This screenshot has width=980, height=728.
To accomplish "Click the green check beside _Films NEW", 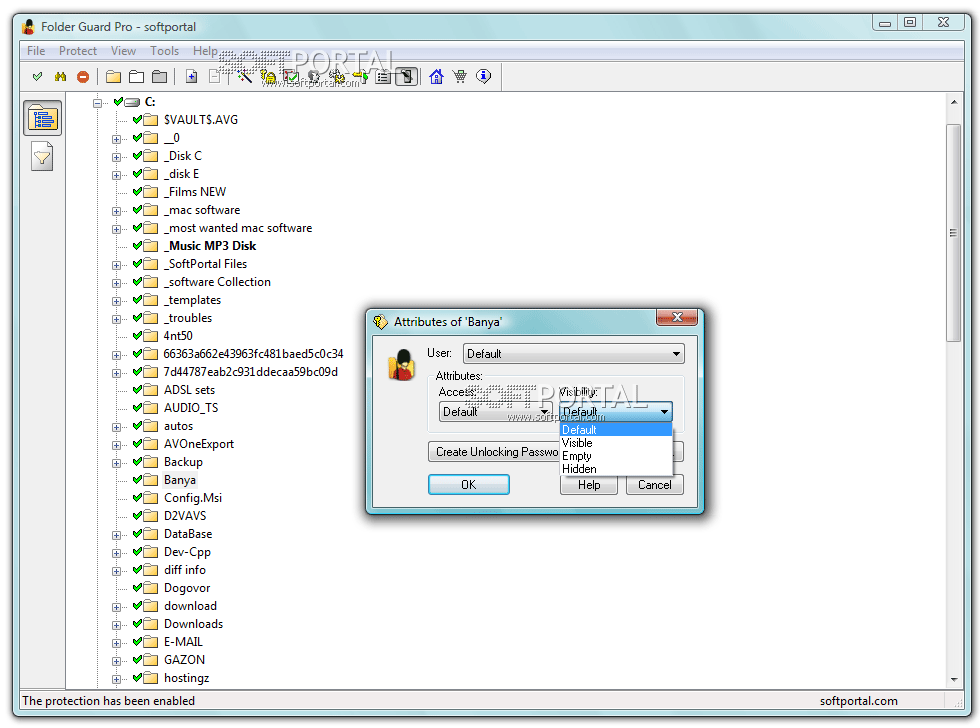I will [138, 191].
